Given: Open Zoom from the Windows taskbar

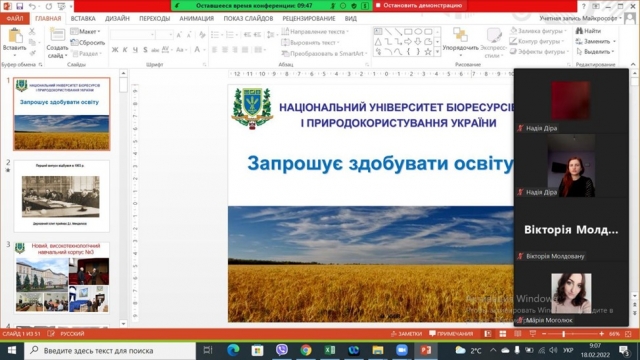Looking at the screenshot, I should point(401,350).
